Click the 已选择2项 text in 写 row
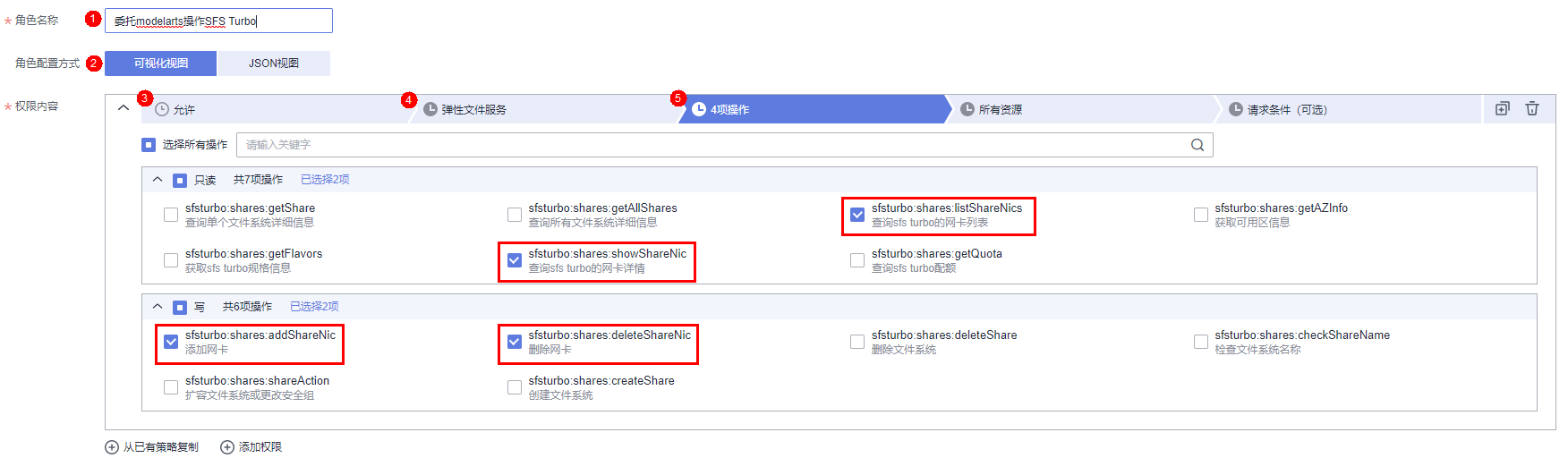1568x458 pixels. 314,307
